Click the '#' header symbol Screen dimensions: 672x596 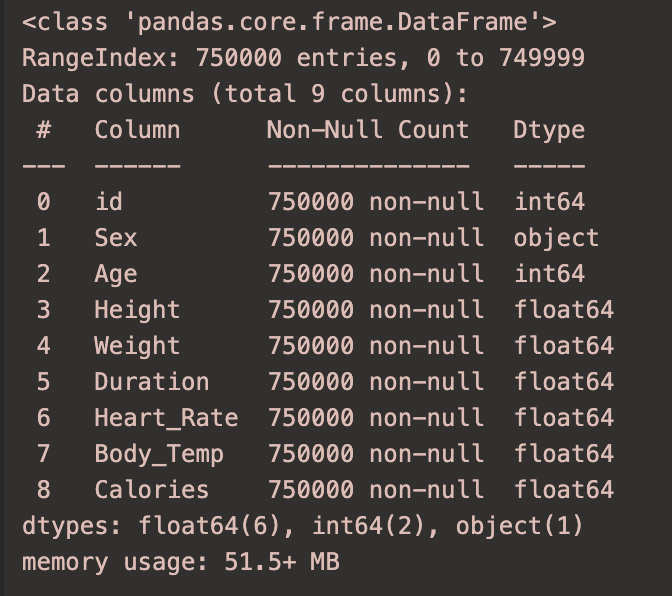(x=44, y=129)
